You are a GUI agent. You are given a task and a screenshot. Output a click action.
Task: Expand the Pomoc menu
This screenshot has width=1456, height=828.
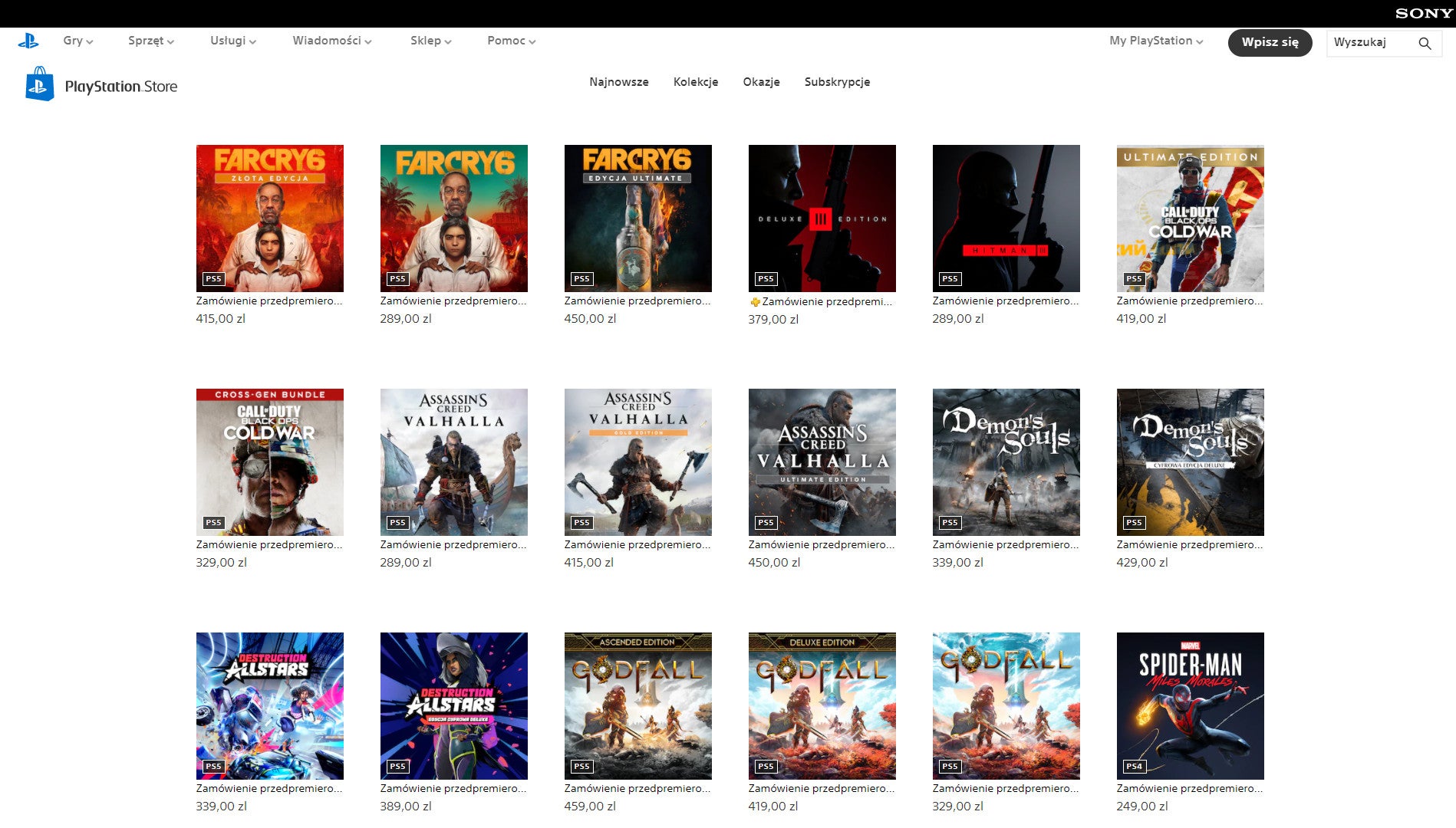tap(512, 41)
